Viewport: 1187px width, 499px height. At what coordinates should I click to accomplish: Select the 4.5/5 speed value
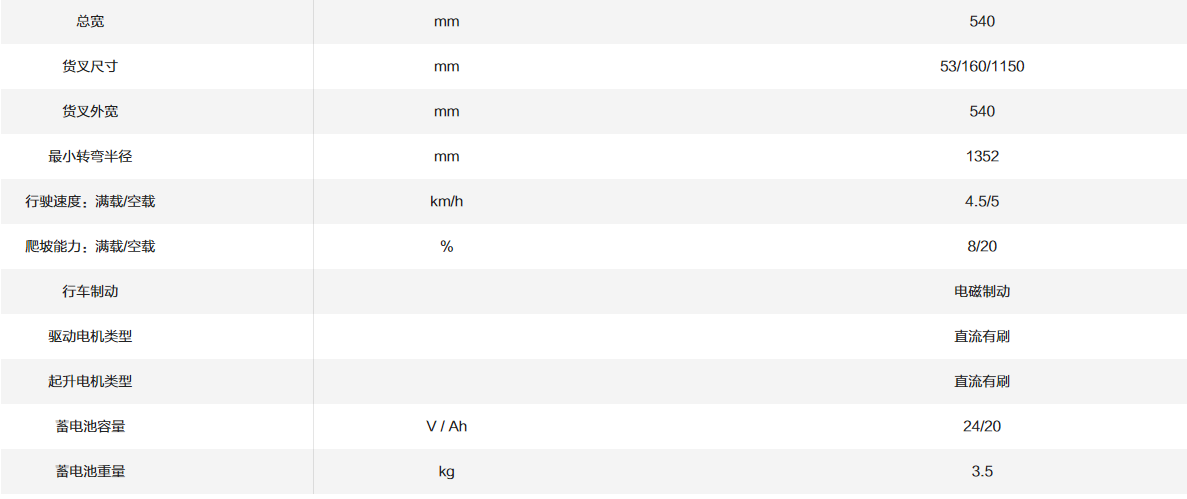pyautogui.click(x=981, y=201)
